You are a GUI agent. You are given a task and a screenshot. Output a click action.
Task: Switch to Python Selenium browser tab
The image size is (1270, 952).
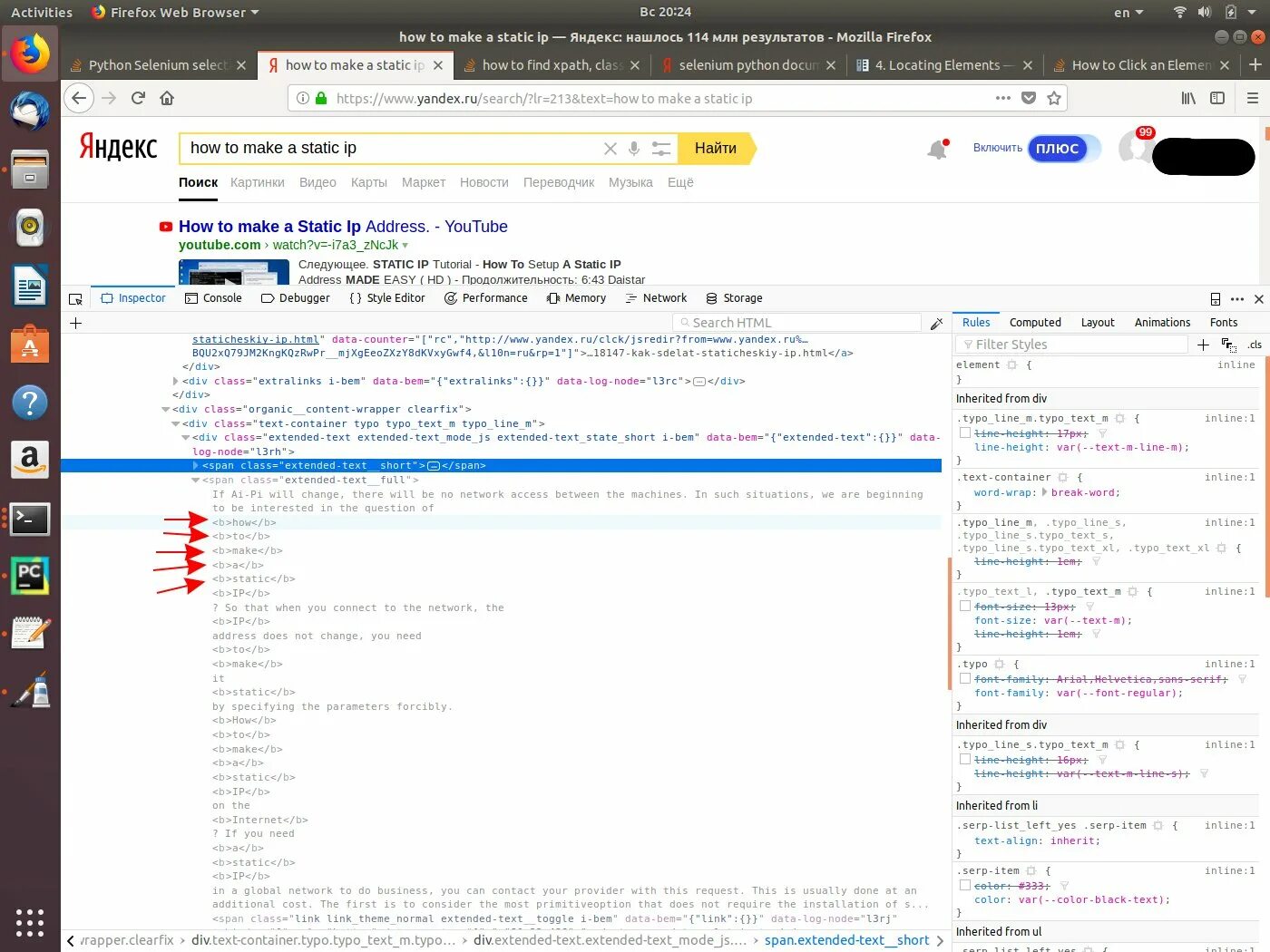point(157,65)
